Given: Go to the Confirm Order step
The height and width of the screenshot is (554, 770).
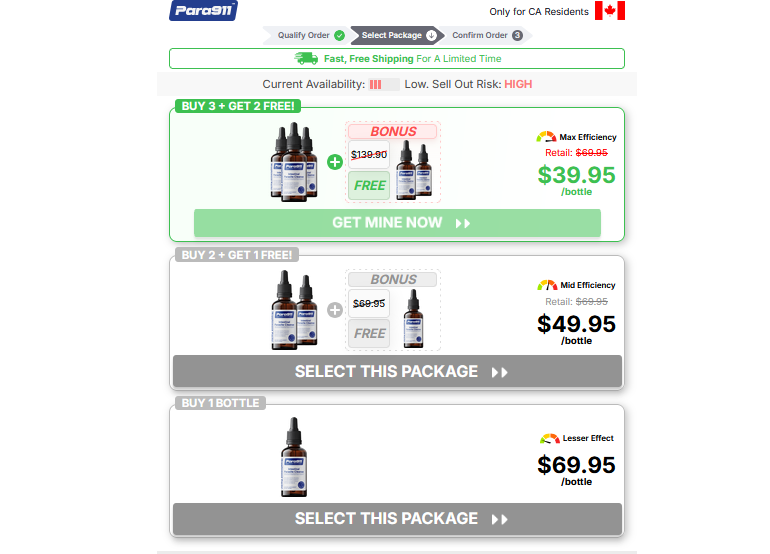Looking at the screenshot, I should pos(484,35).
